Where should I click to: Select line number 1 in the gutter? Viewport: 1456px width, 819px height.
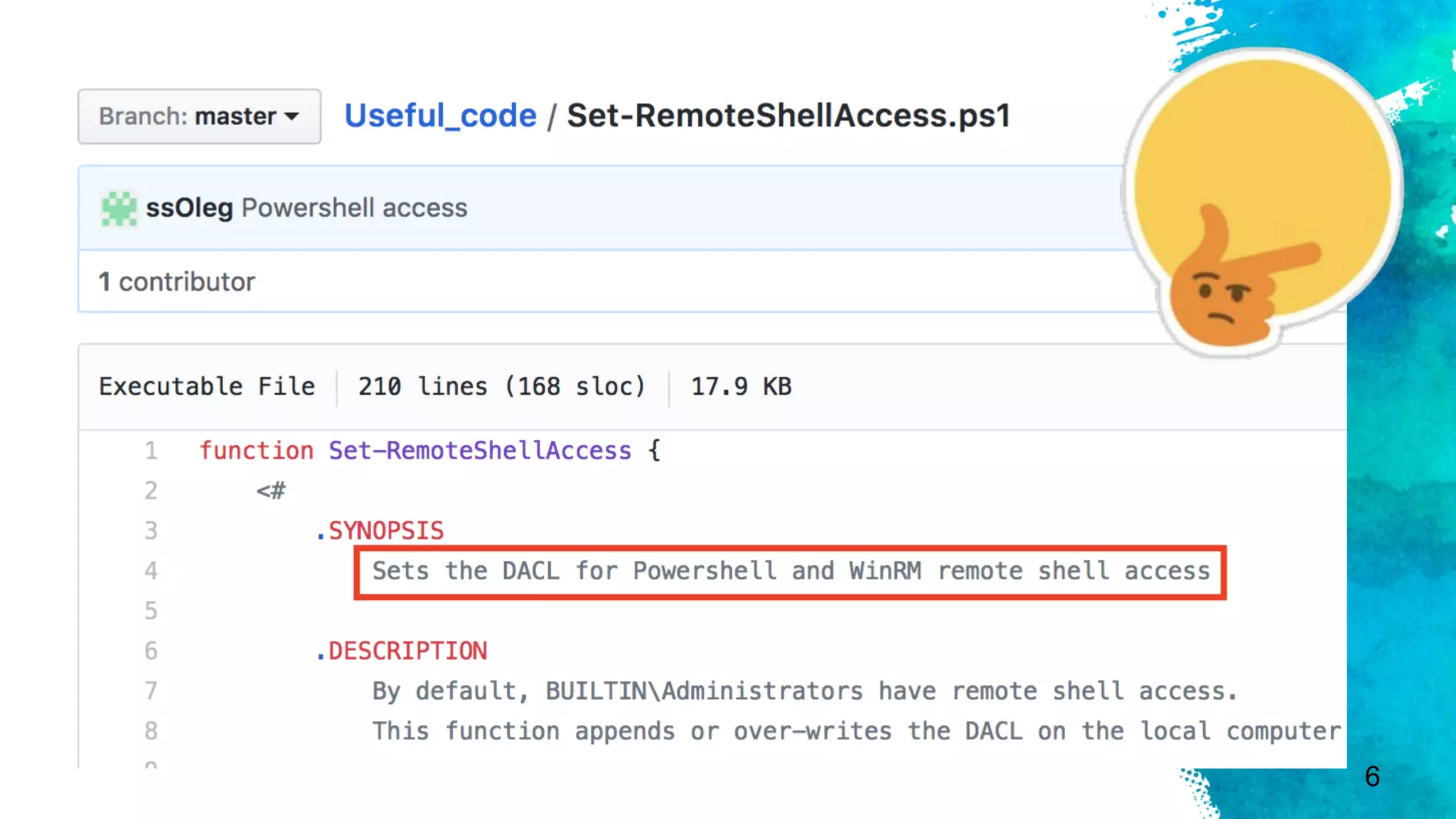151,451
